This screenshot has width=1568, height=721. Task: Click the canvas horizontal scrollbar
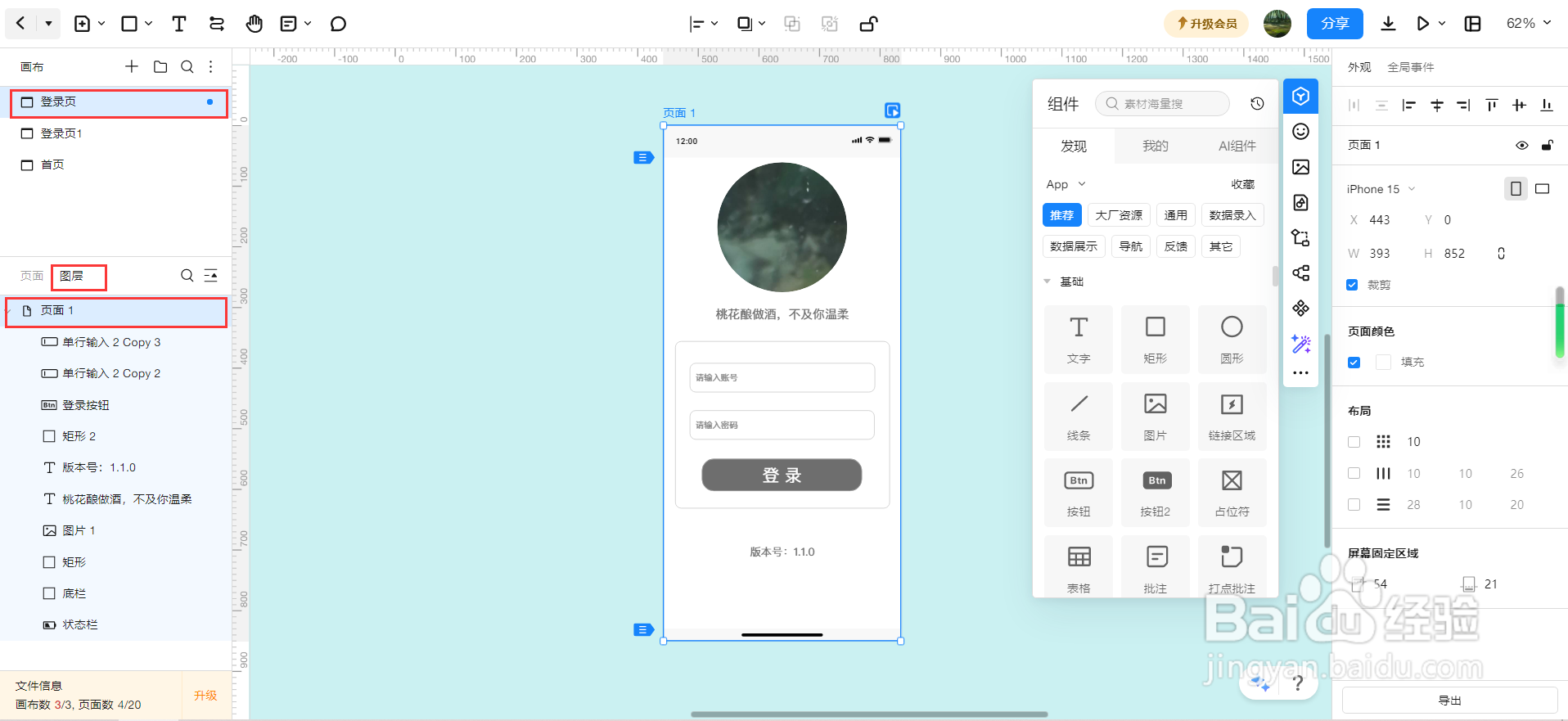(869, 714)
